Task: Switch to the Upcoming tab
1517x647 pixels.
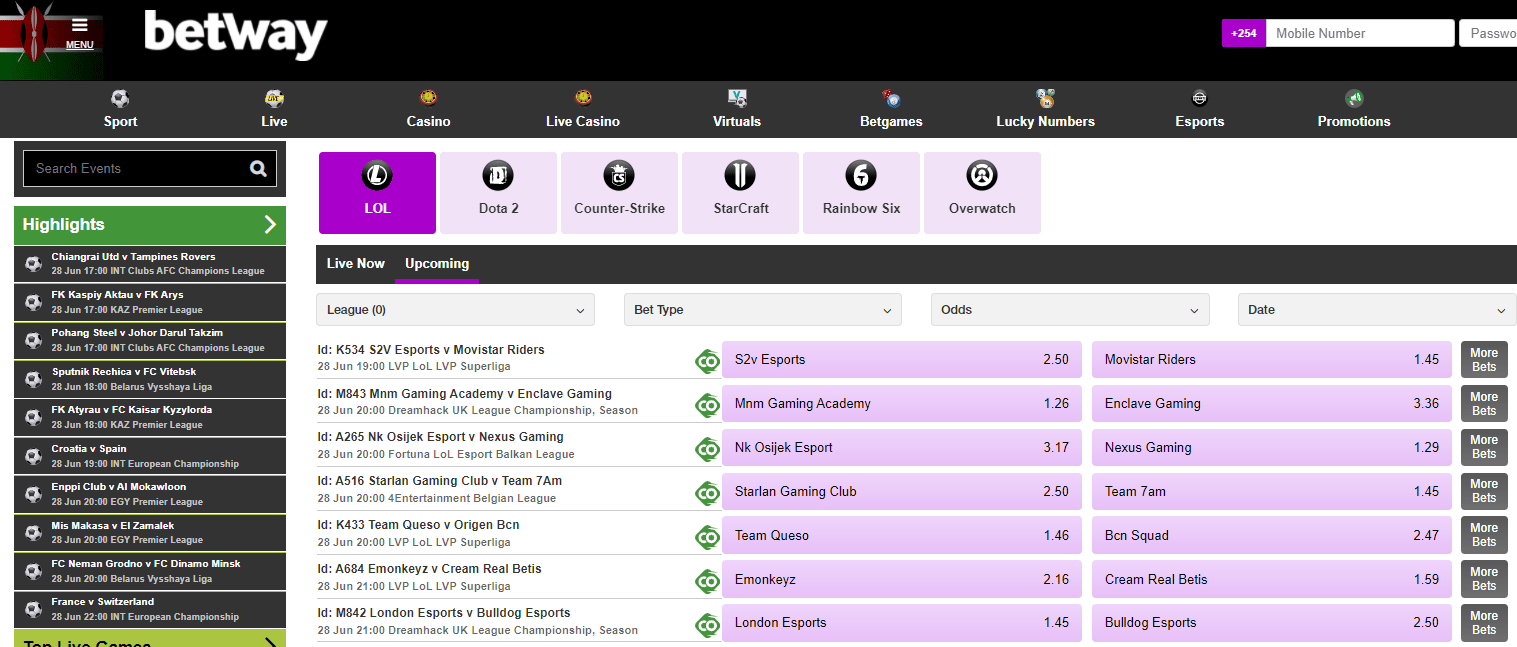Action: 437,263
